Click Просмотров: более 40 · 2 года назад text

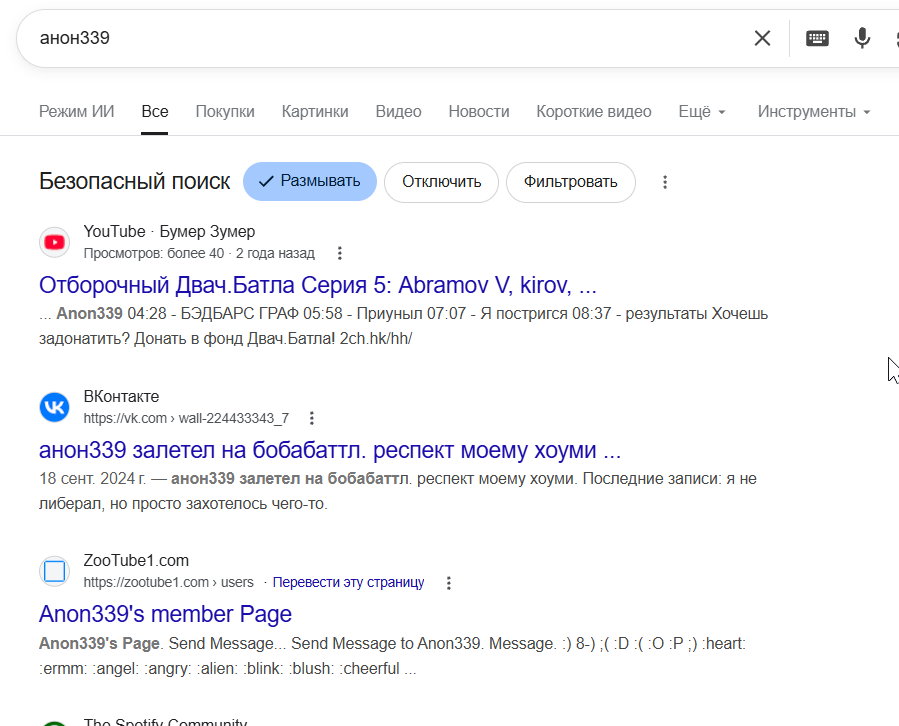pos(199,253)
